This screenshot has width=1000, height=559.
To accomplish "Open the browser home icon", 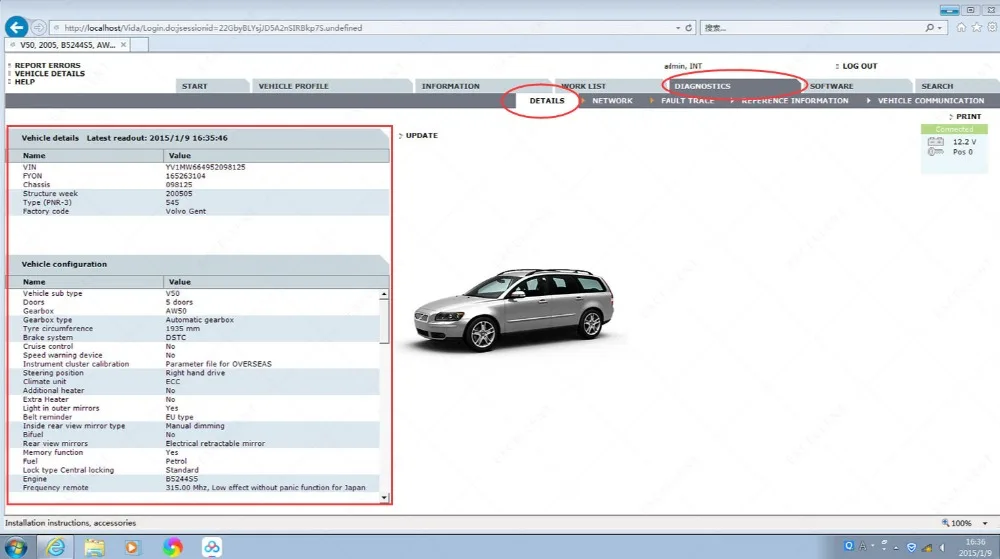I will pyautogui.click(x=961, y=27).
